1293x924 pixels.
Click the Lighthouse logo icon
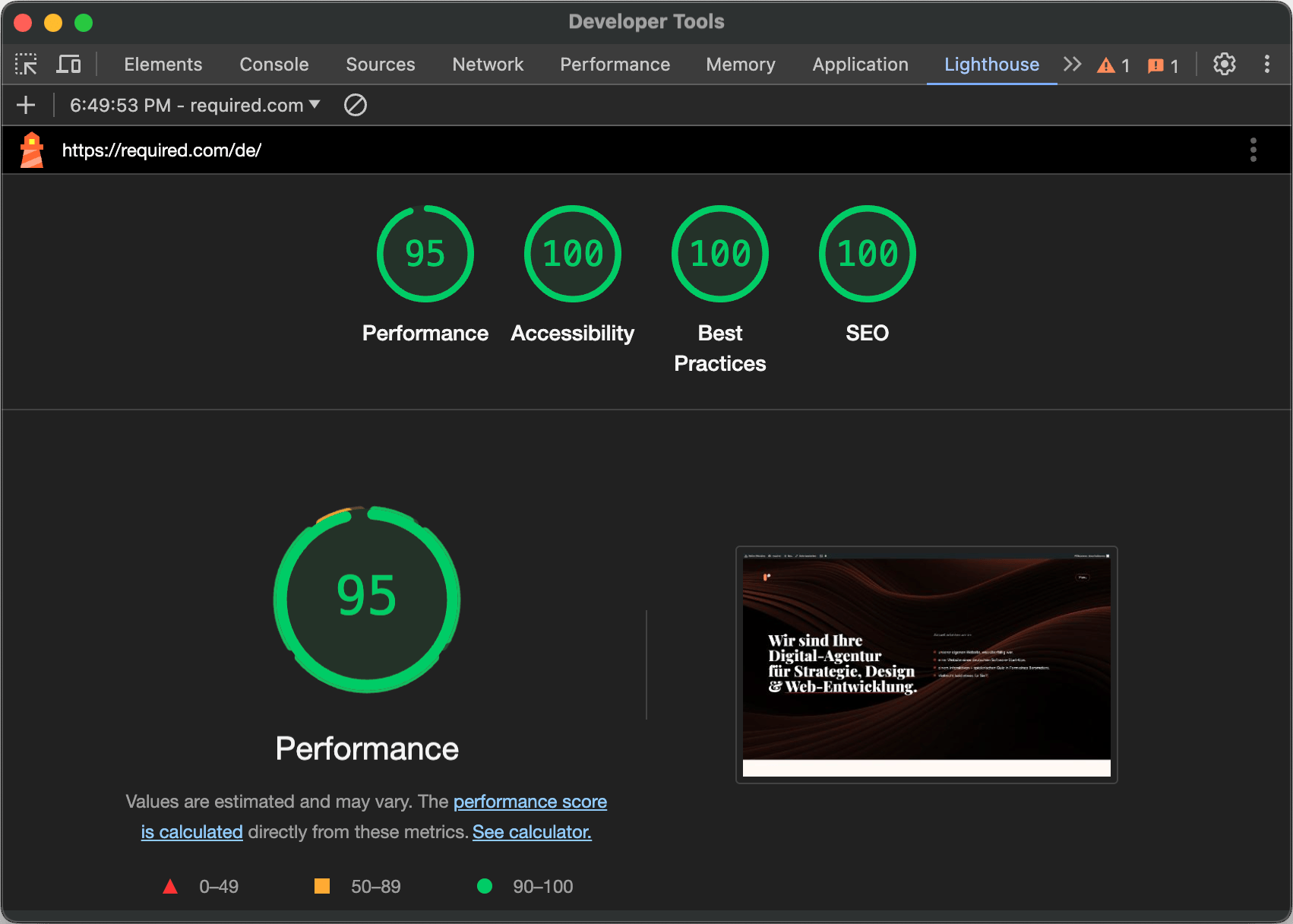pyautogui.click(x=32, y=150)
